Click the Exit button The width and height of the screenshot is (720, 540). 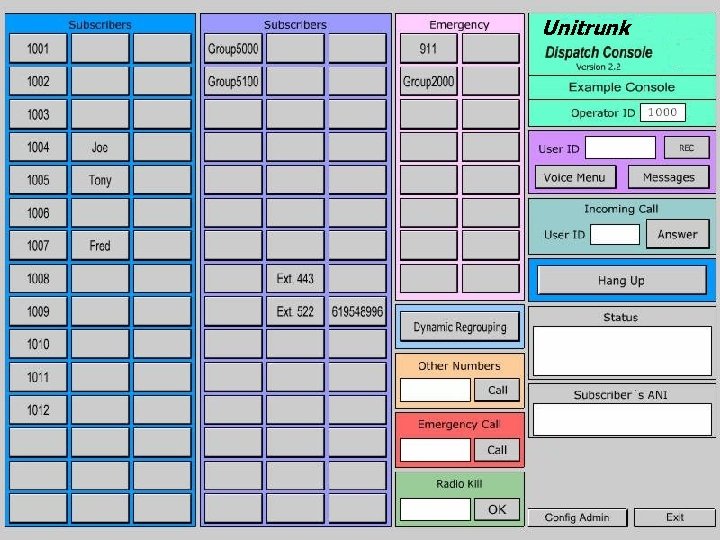click(x=675, y=518)
